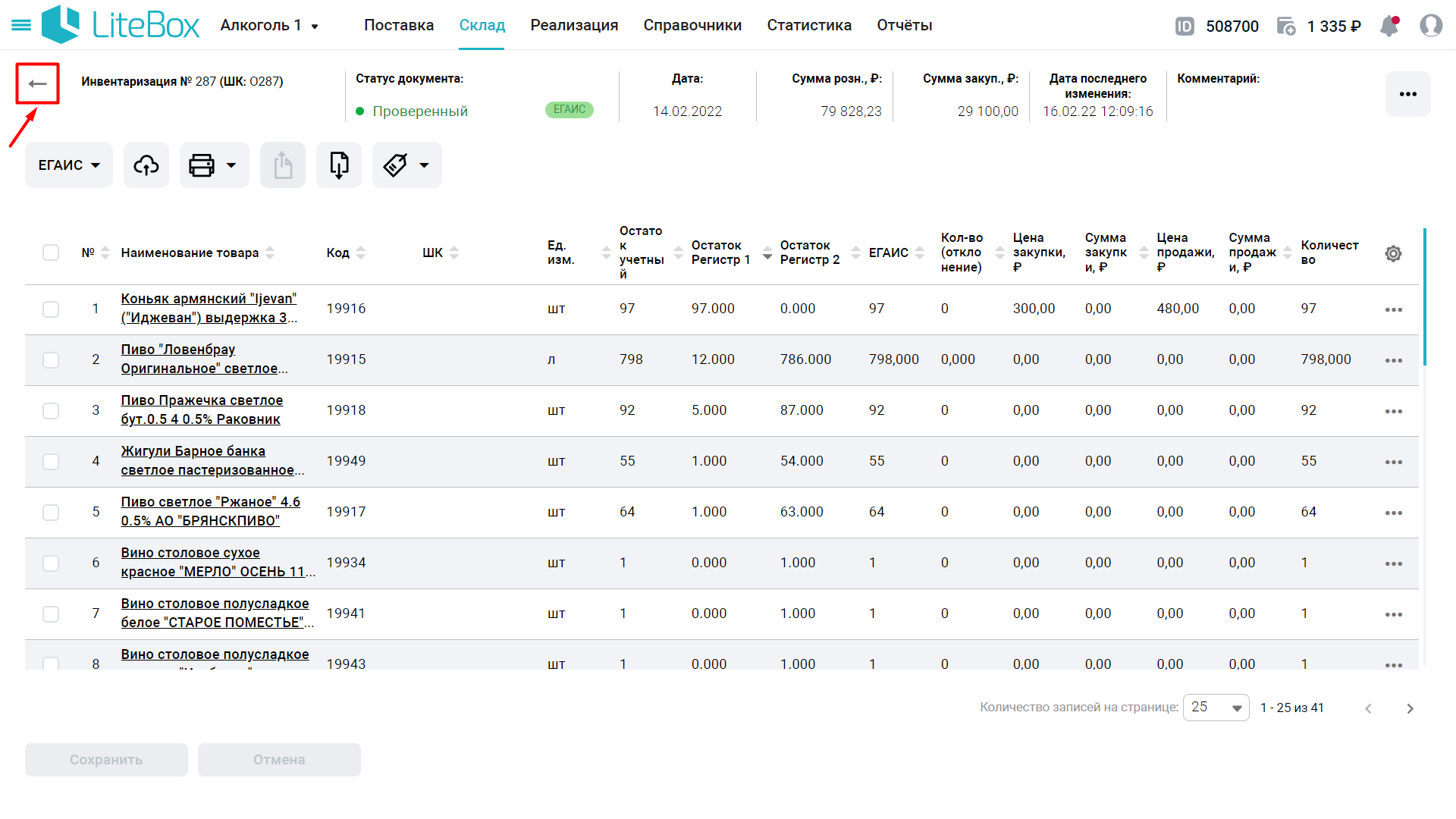Check the row 2 Пиво Ловенбрау checkbox
This screenshot has height=819, width=1456.
click(x=51, y=360)
